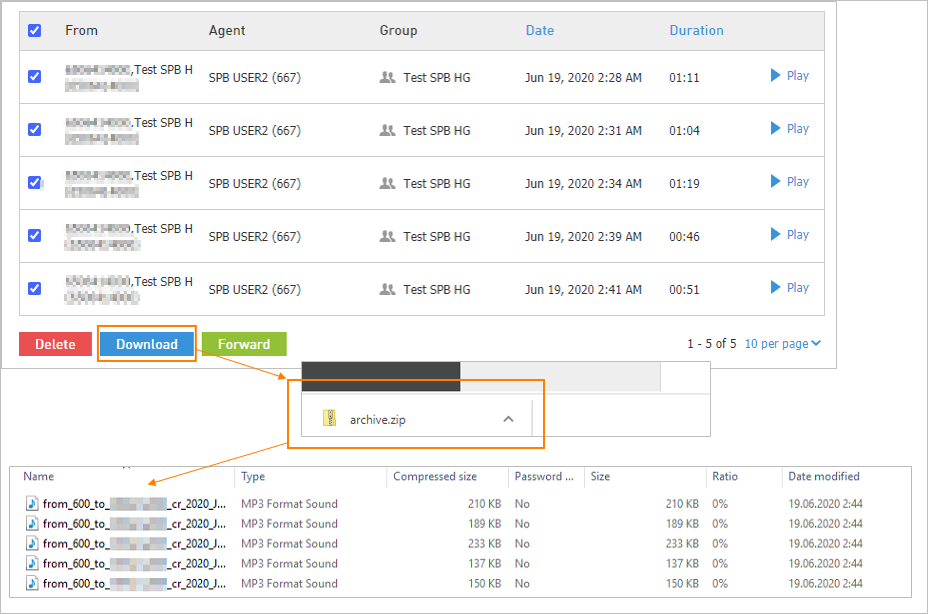Expand the archive.zip download options chevron
Image resolution: width=928 pixels, height=614 pixels.
[x=508, y=419]
